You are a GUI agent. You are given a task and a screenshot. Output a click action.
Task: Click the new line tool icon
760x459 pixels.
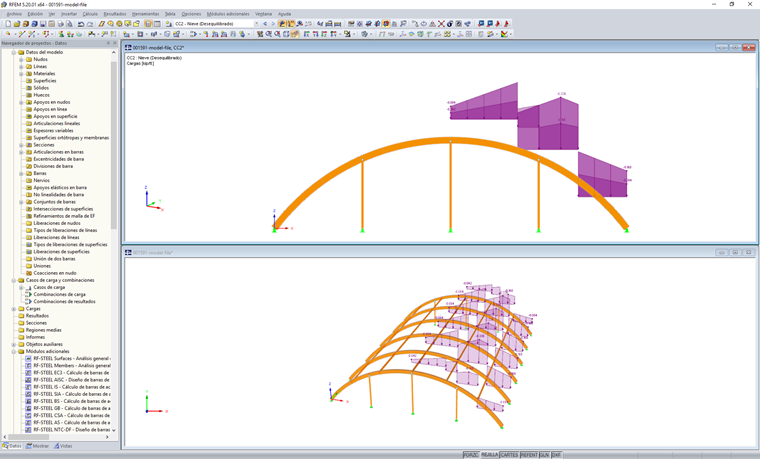pyautogui.click(x=22, y=34)
